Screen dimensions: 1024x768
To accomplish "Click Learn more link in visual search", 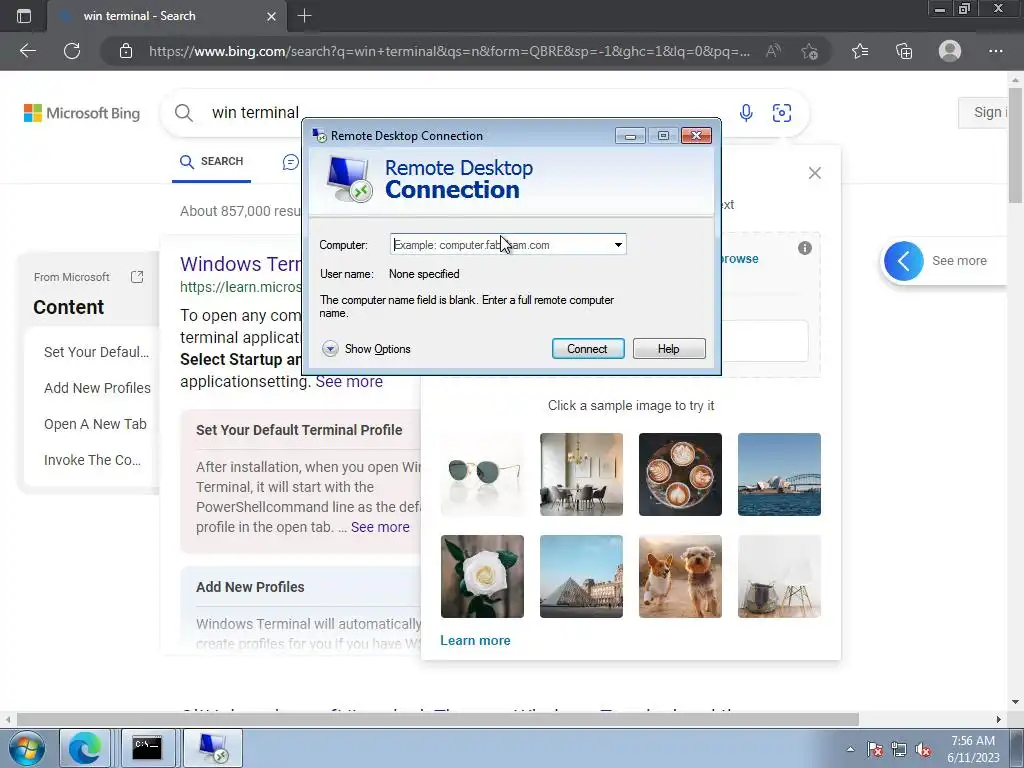I will point(475,641).
